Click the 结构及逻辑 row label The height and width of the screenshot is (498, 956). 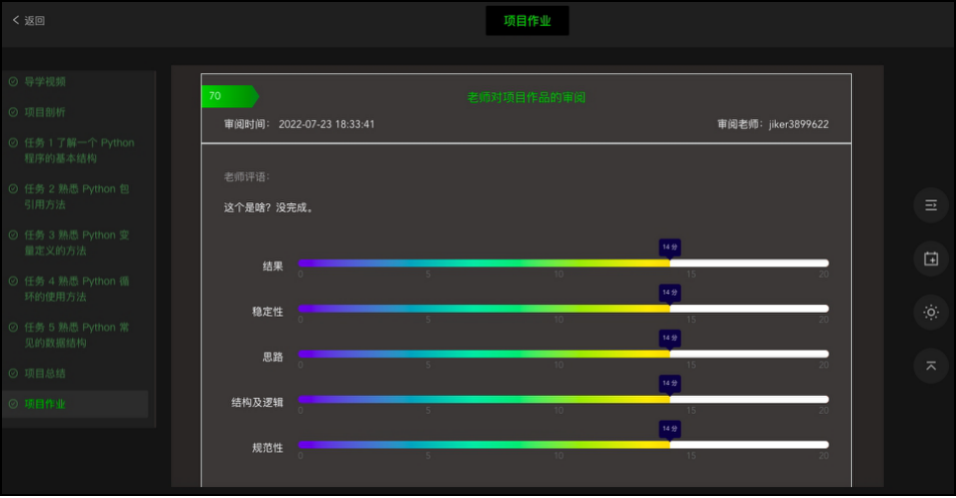click(x=257, y=403)
